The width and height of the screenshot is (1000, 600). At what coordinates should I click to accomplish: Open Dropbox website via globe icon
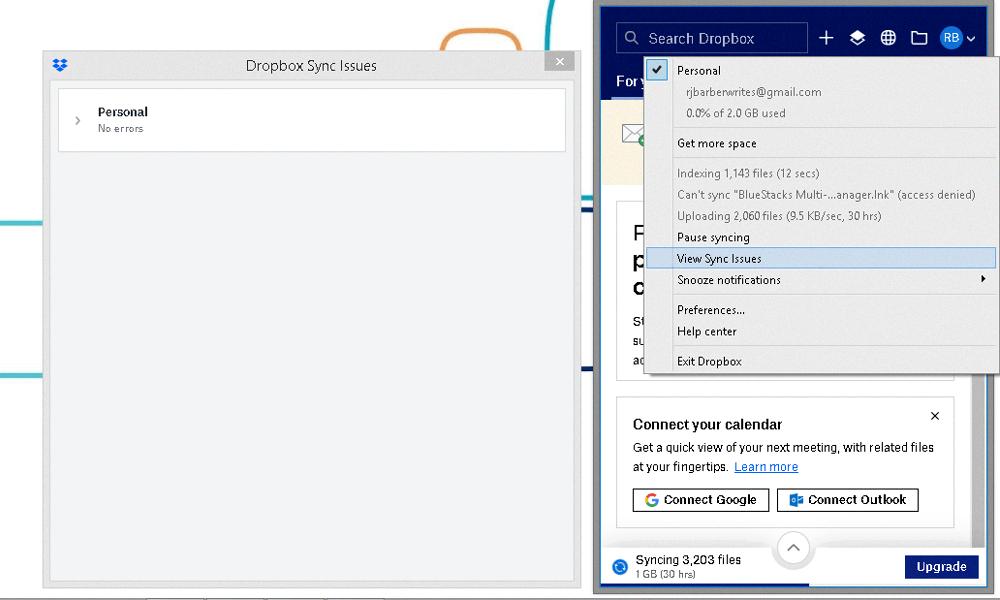tap(888, 38)
